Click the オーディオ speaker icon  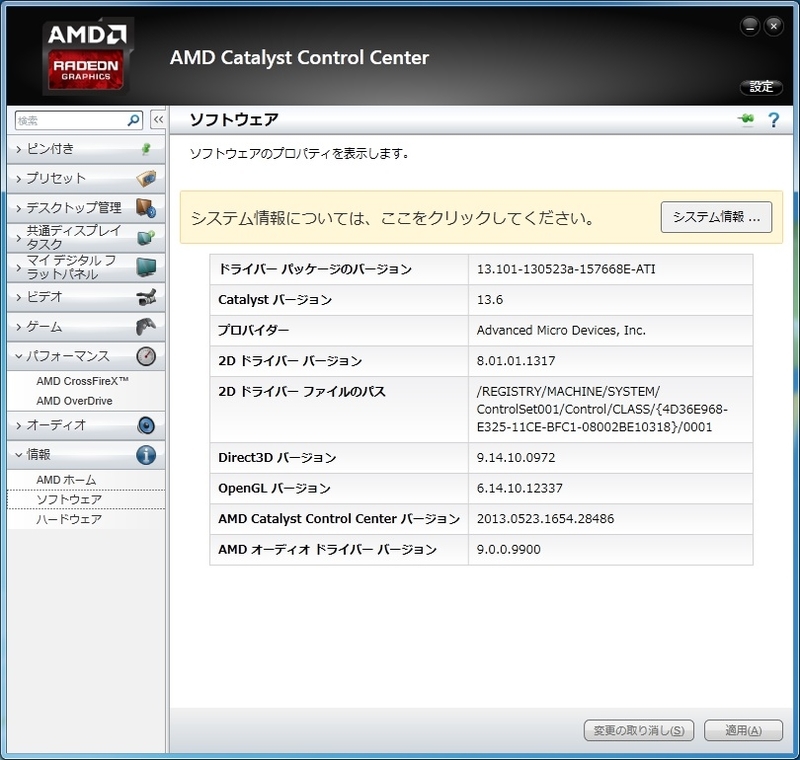click(x=146, y=425)
